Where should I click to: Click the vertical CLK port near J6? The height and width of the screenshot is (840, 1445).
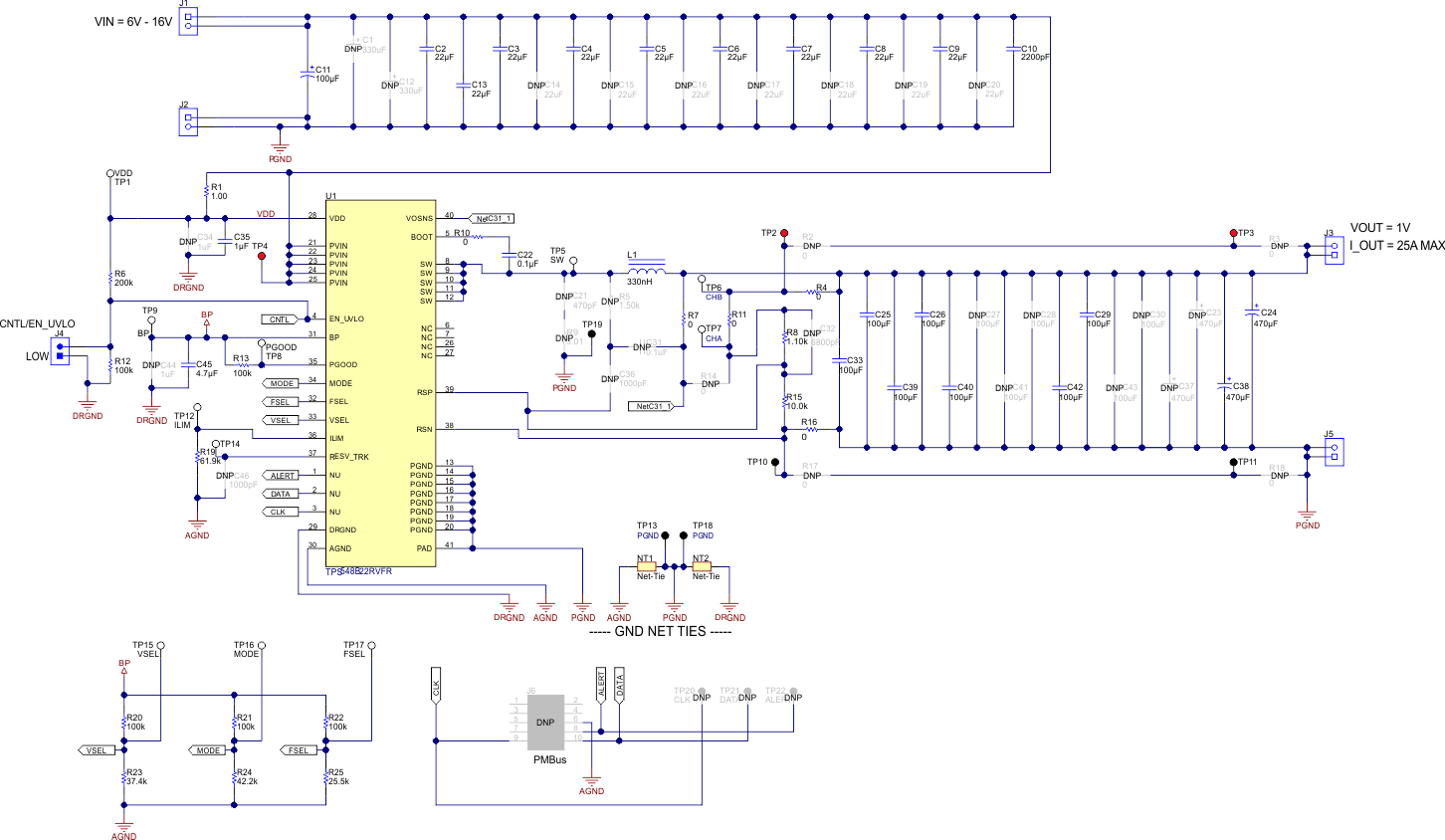click(x=436, y=687)
